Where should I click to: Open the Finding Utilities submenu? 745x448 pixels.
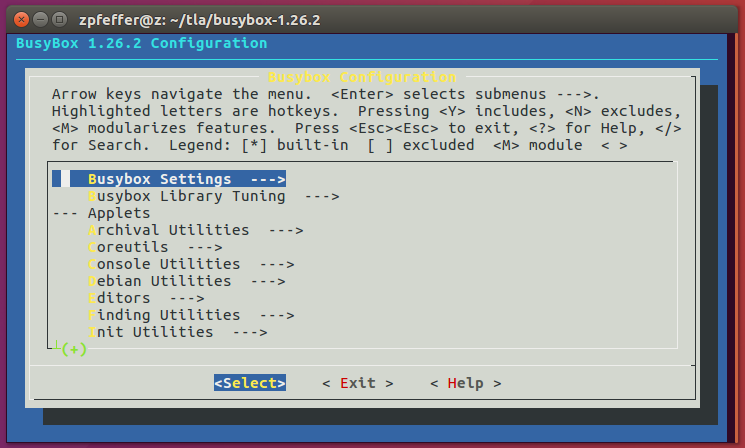191,315
